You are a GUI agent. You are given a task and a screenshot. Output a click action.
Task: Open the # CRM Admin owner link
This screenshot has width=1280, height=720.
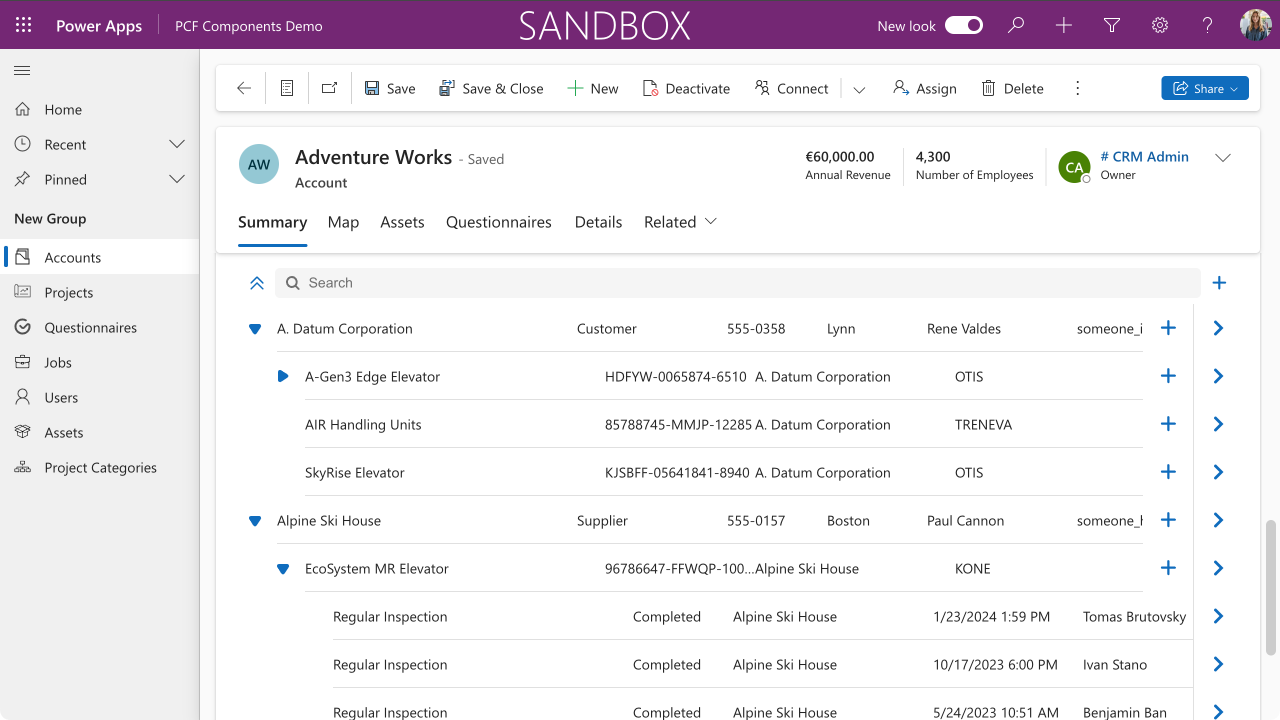point(1144,156)
